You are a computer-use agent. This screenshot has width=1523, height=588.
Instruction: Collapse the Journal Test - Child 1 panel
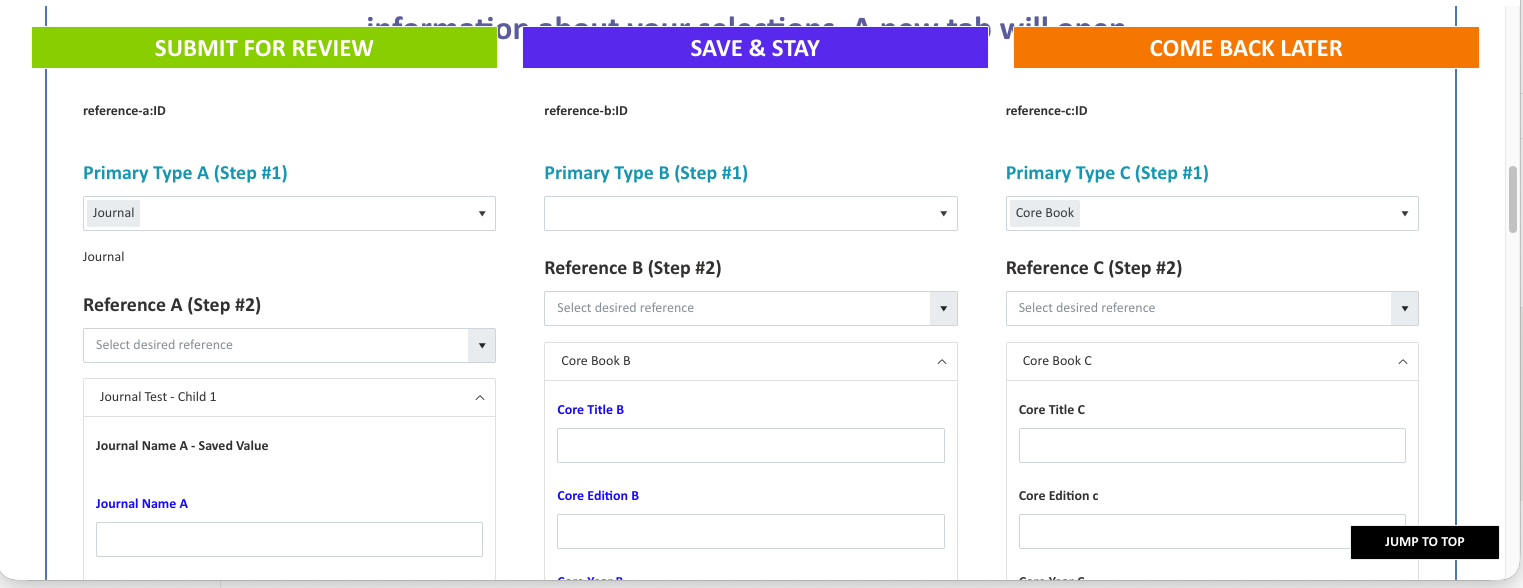[x=480, y=397]
